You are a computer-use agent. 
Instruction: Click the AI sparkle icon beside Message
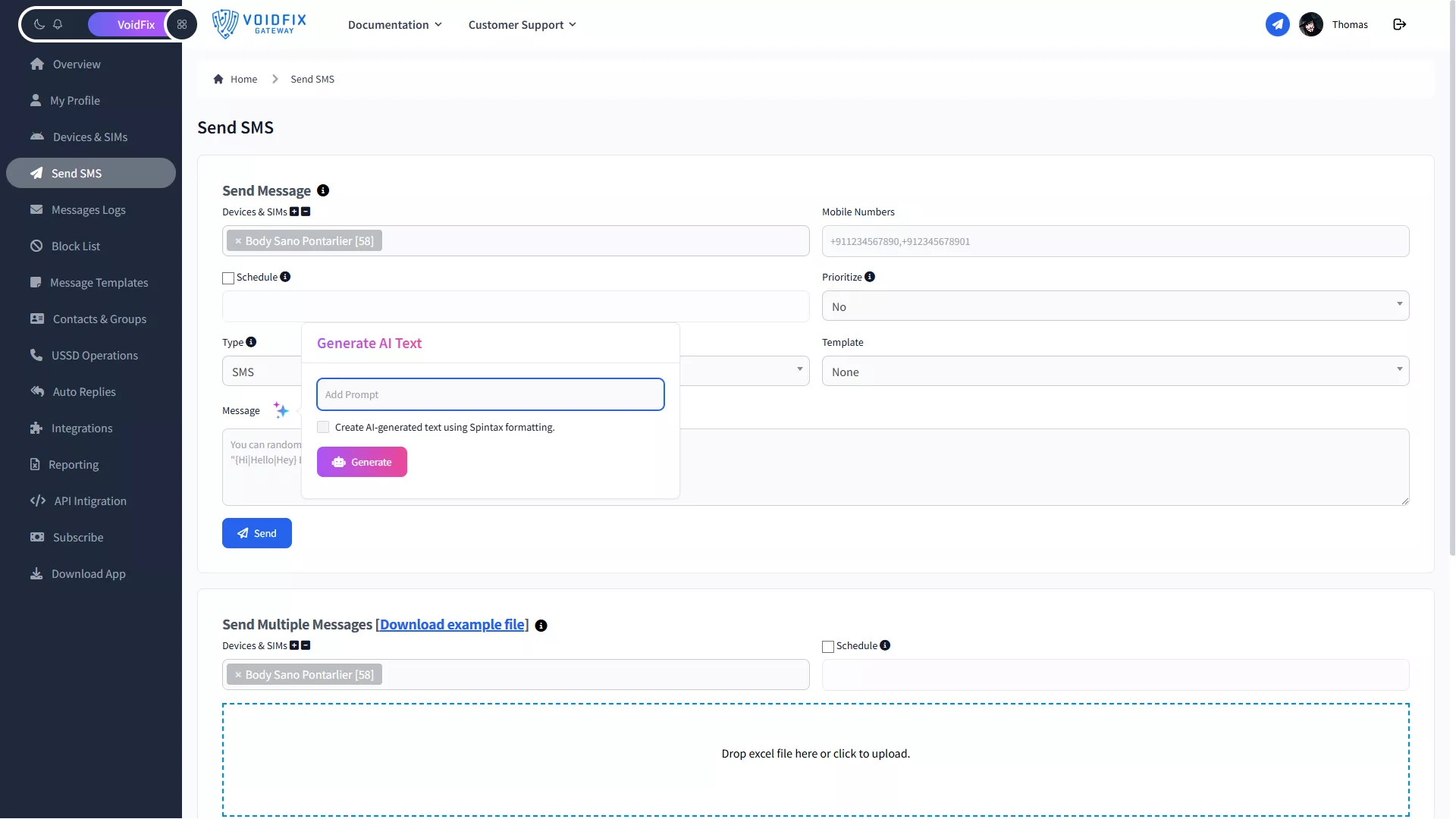click(x=281, y=410)
